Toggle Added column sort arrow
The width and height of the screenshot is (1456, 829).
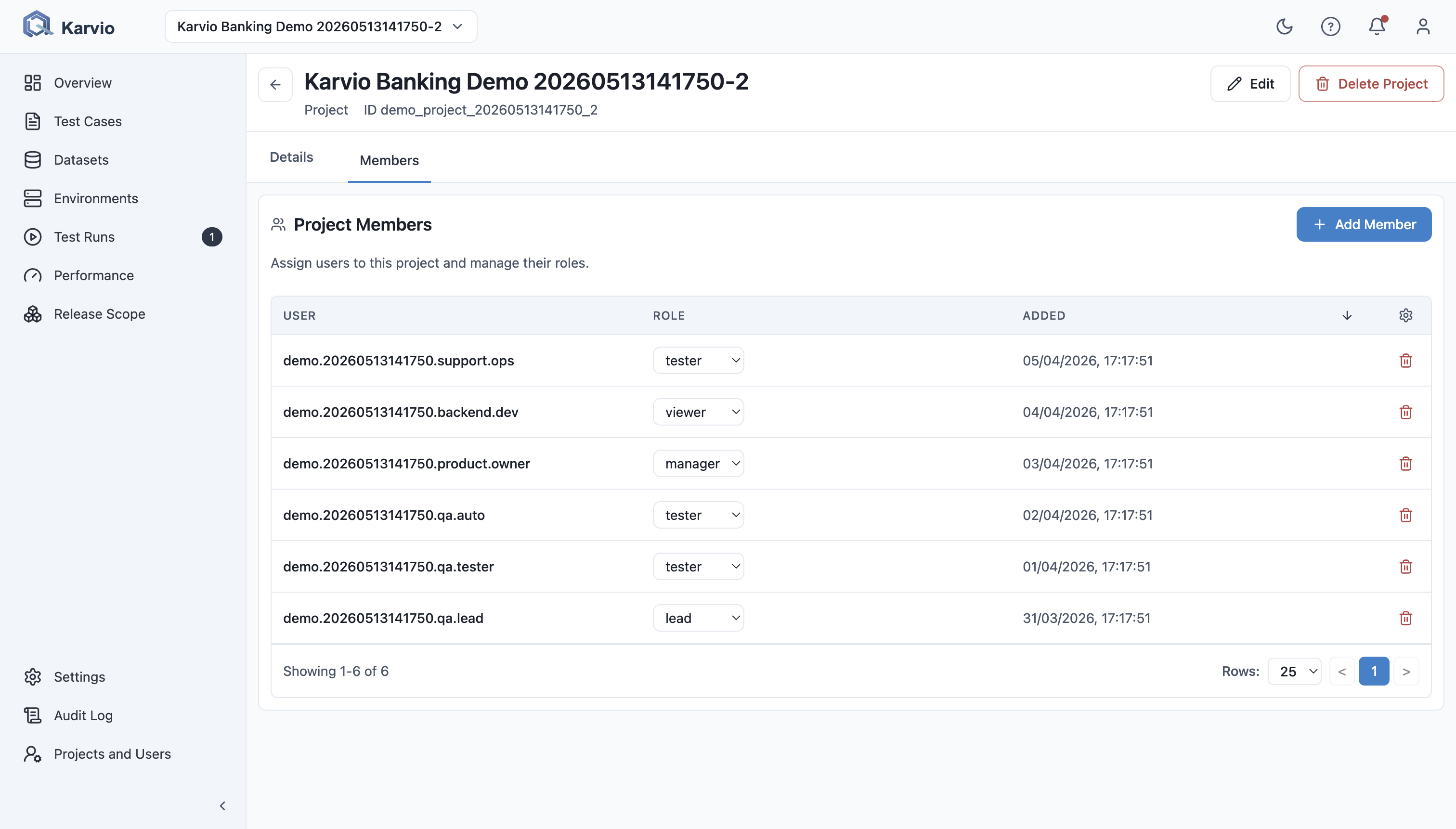[1347, 315]
